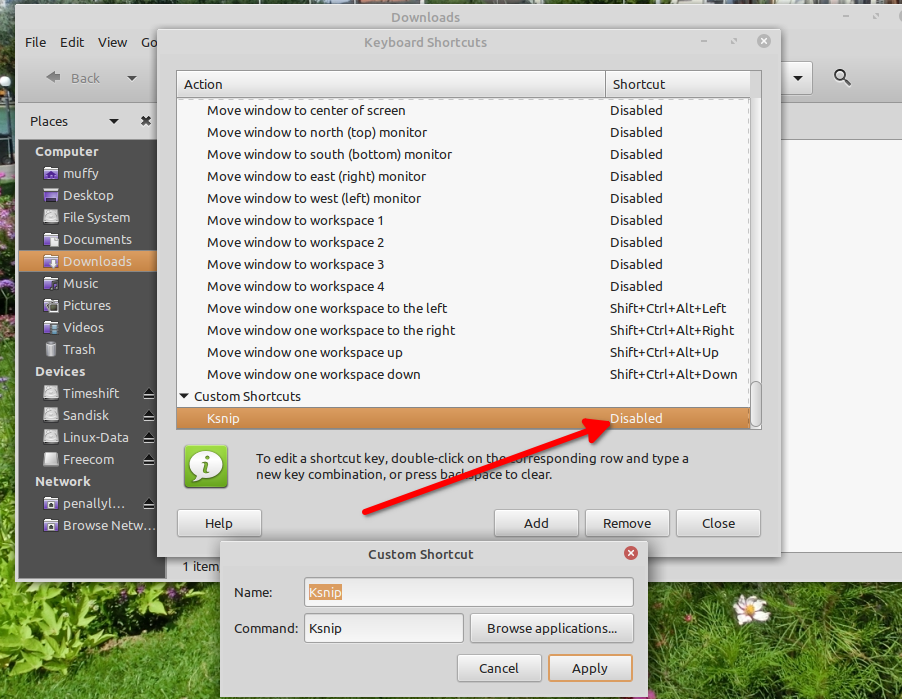Open Browse Network icon in sidebar
The width and height of the screenshot is (902, 699).
pyautogui.click(x=51, y=525)
